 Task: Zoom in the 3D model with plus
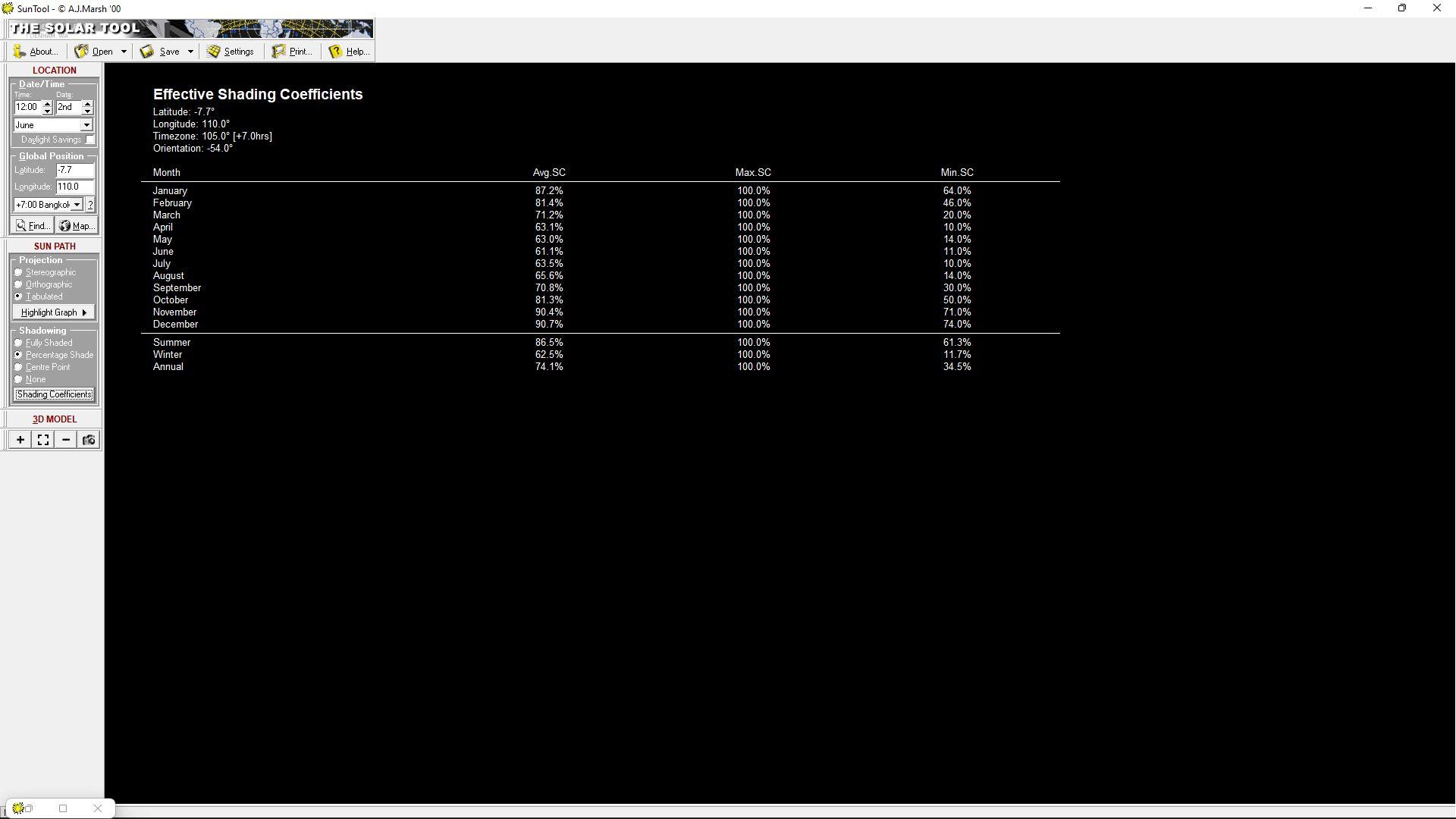click(20, 440)
